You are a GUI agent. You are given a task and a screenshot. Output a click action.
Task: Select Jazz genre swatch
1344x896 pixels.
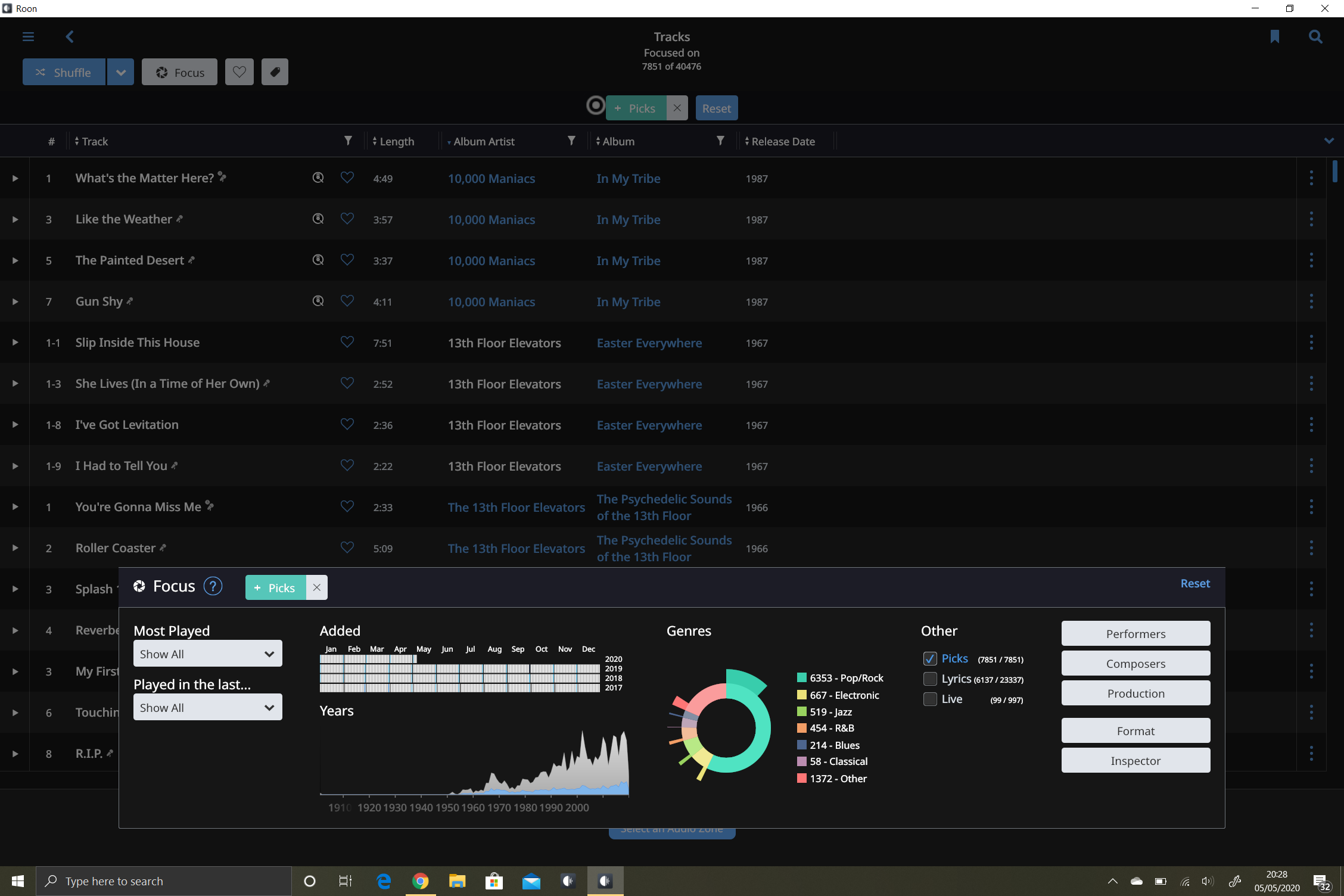[x=802, y=711]
